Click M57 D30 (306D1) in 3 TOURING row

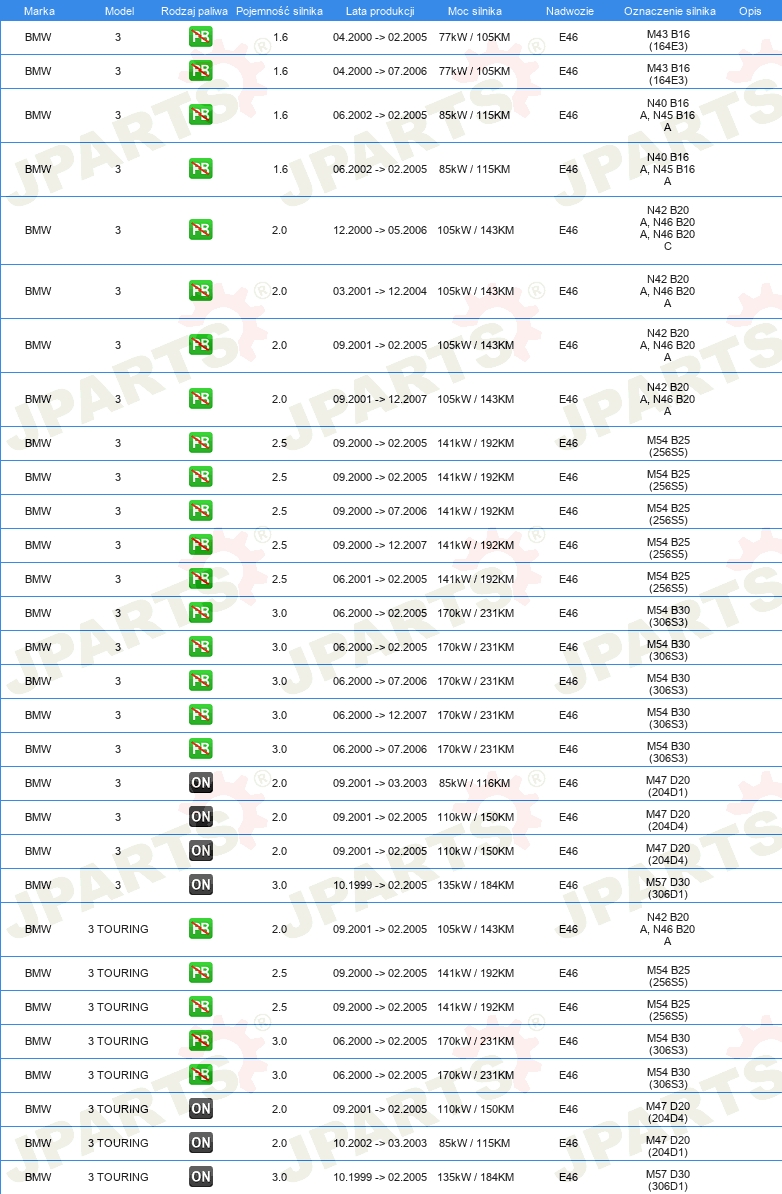pyautogui.click(x=668, y=1180)
